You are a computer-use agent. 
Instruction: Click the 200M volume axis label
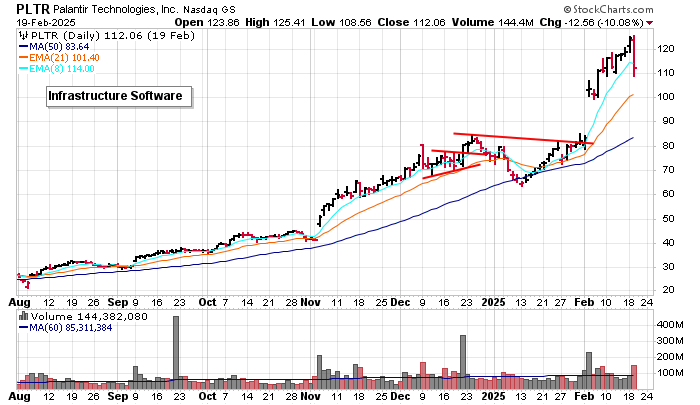click(670, 356)
